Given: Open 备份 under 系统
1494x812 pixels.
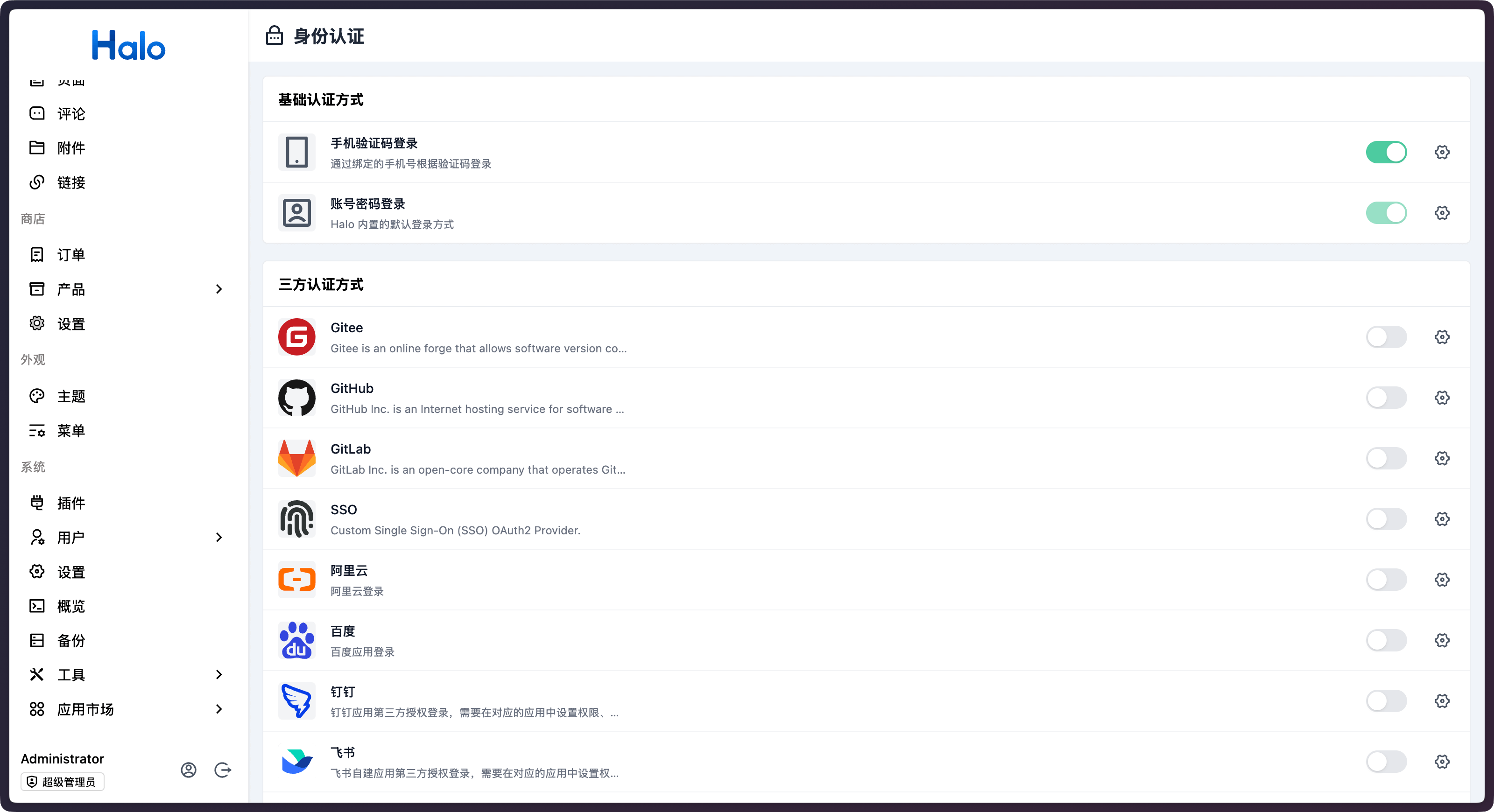Looking at the screenshot, I should tap(71, 640).
